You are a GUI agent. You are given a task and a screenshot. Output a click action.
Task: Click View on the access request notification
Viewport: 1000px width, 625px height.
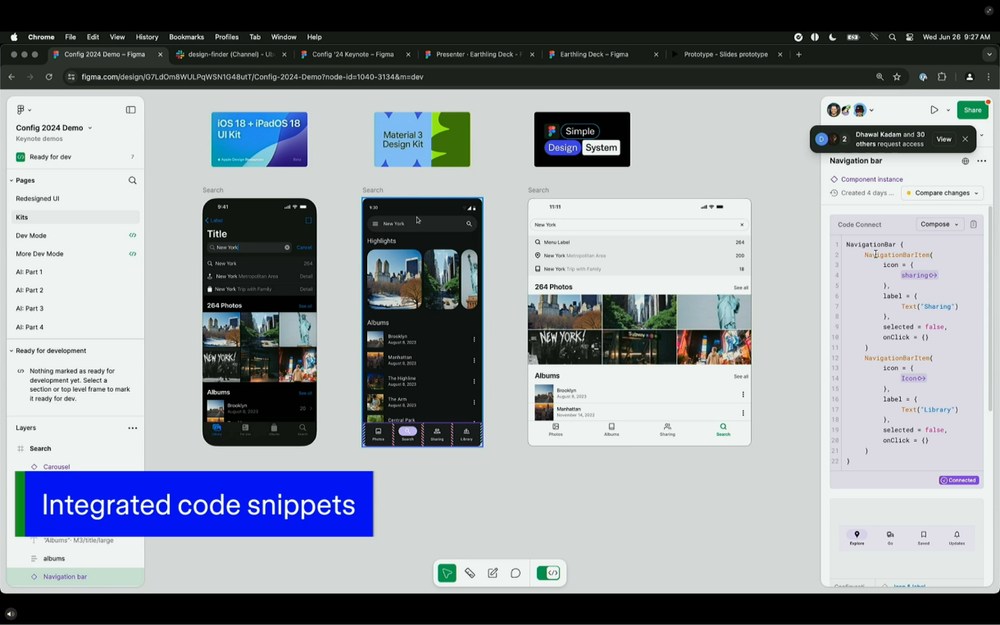[x=943, y=139]
